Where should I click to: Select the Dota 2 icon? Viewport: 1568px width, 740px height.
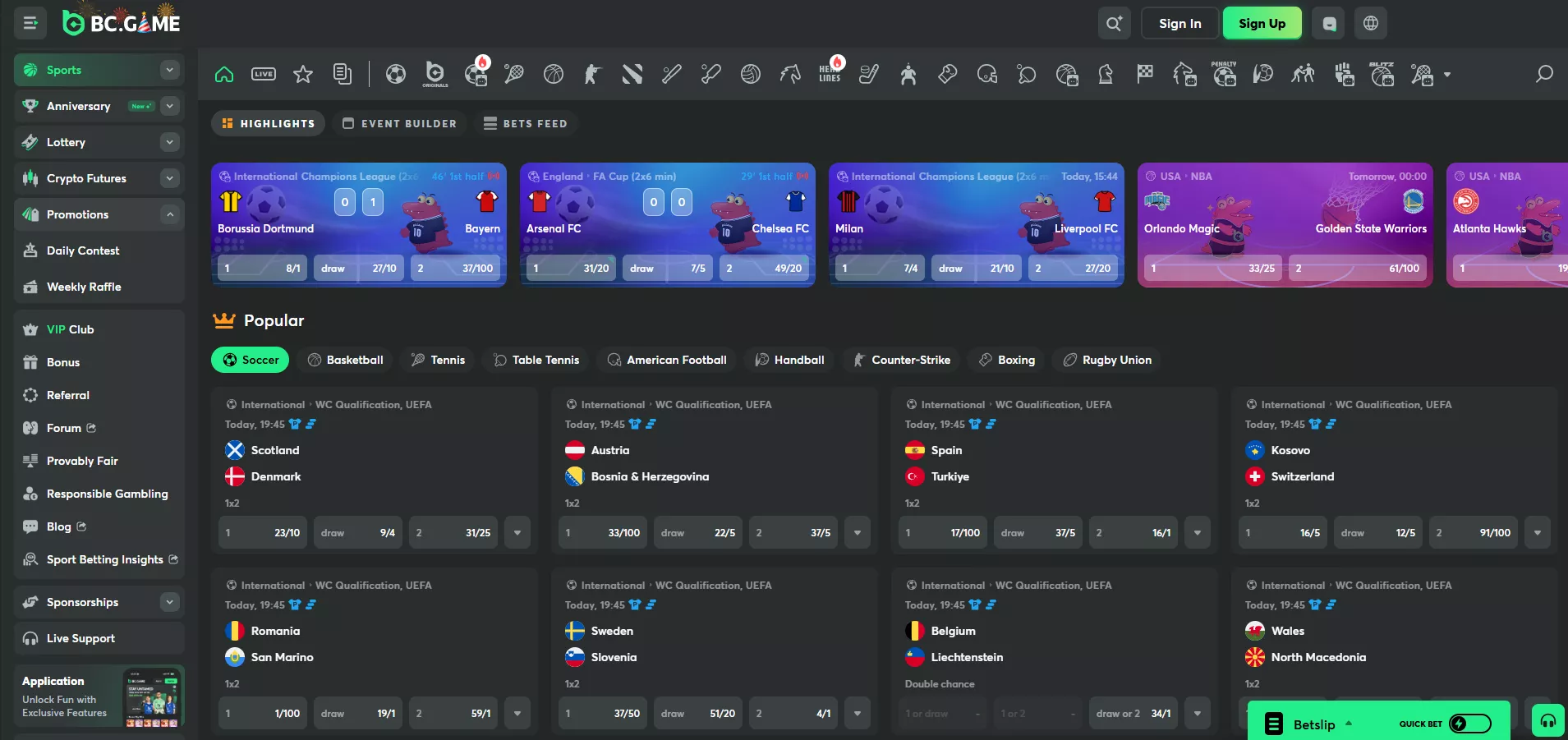[x=632, y=74]
